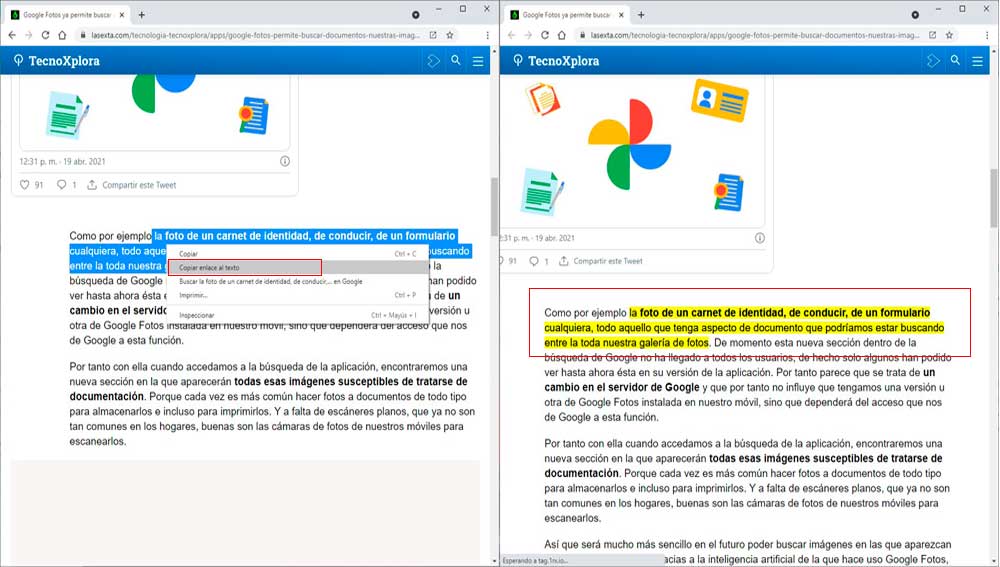Click vertical scrollbar of left window
Viewport: 1000px width, 567px height.
494,207
